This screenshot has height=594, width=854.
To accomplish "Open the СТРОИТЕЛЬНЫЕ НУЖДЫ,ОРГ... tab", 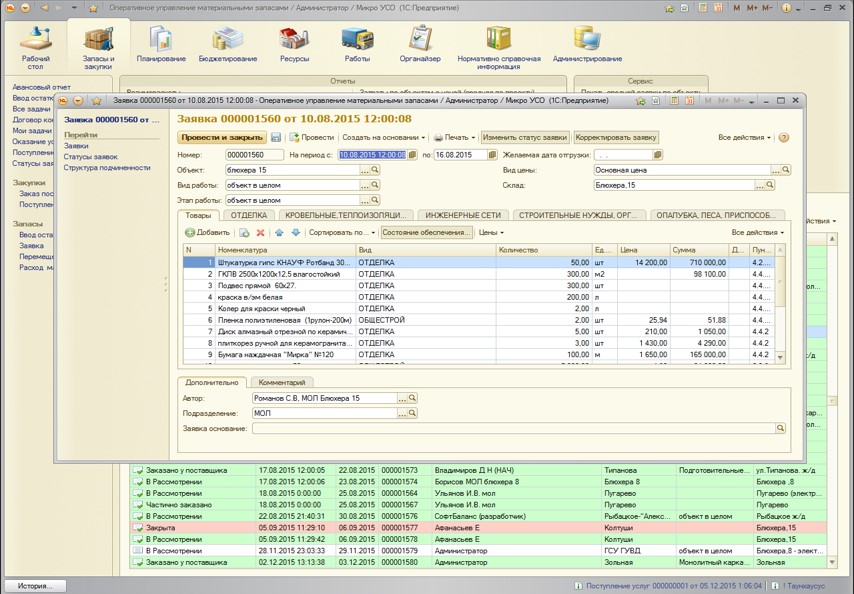I will point(578,216).
